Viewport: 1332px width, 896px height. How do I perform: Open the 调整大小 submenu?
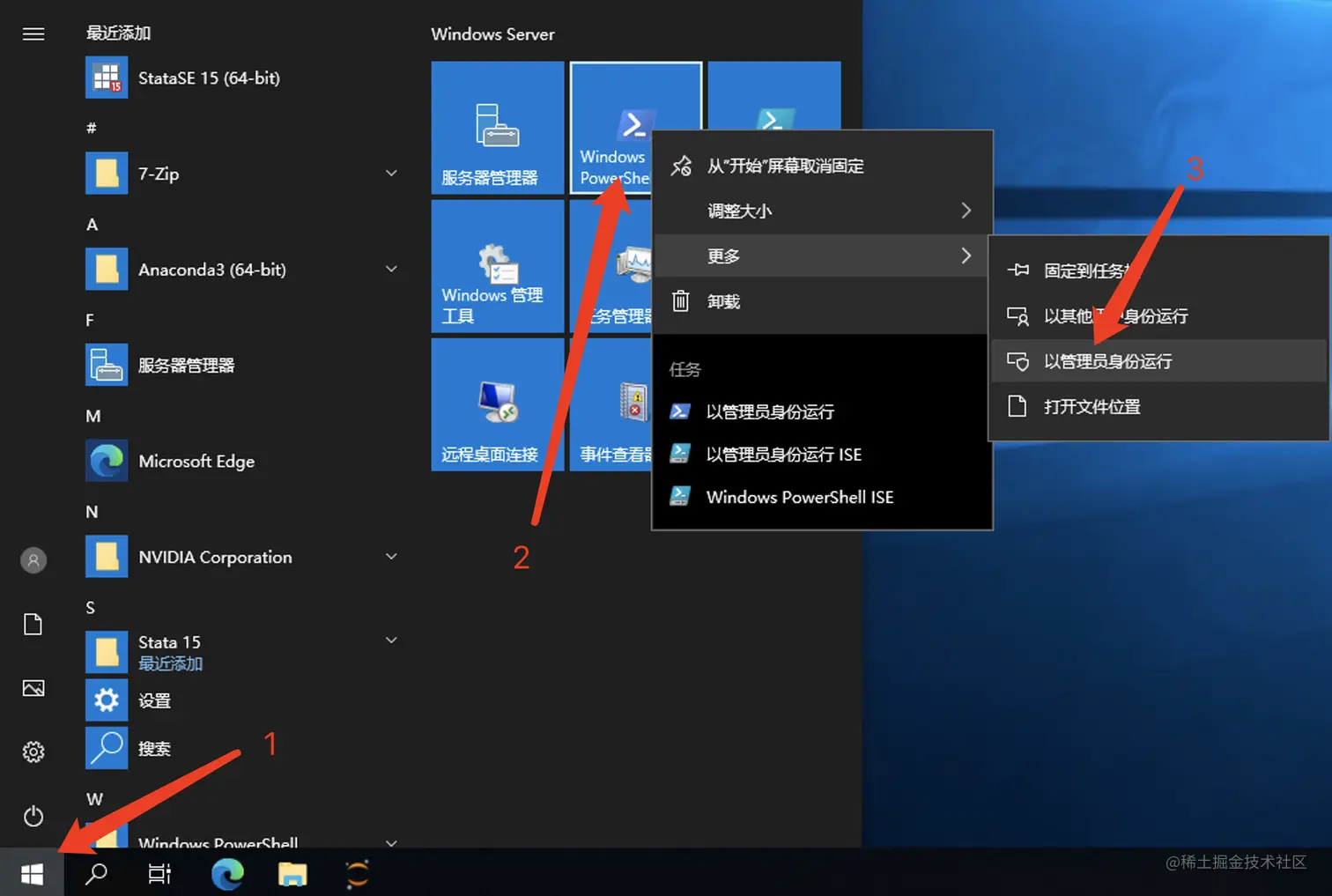(822, 211)
